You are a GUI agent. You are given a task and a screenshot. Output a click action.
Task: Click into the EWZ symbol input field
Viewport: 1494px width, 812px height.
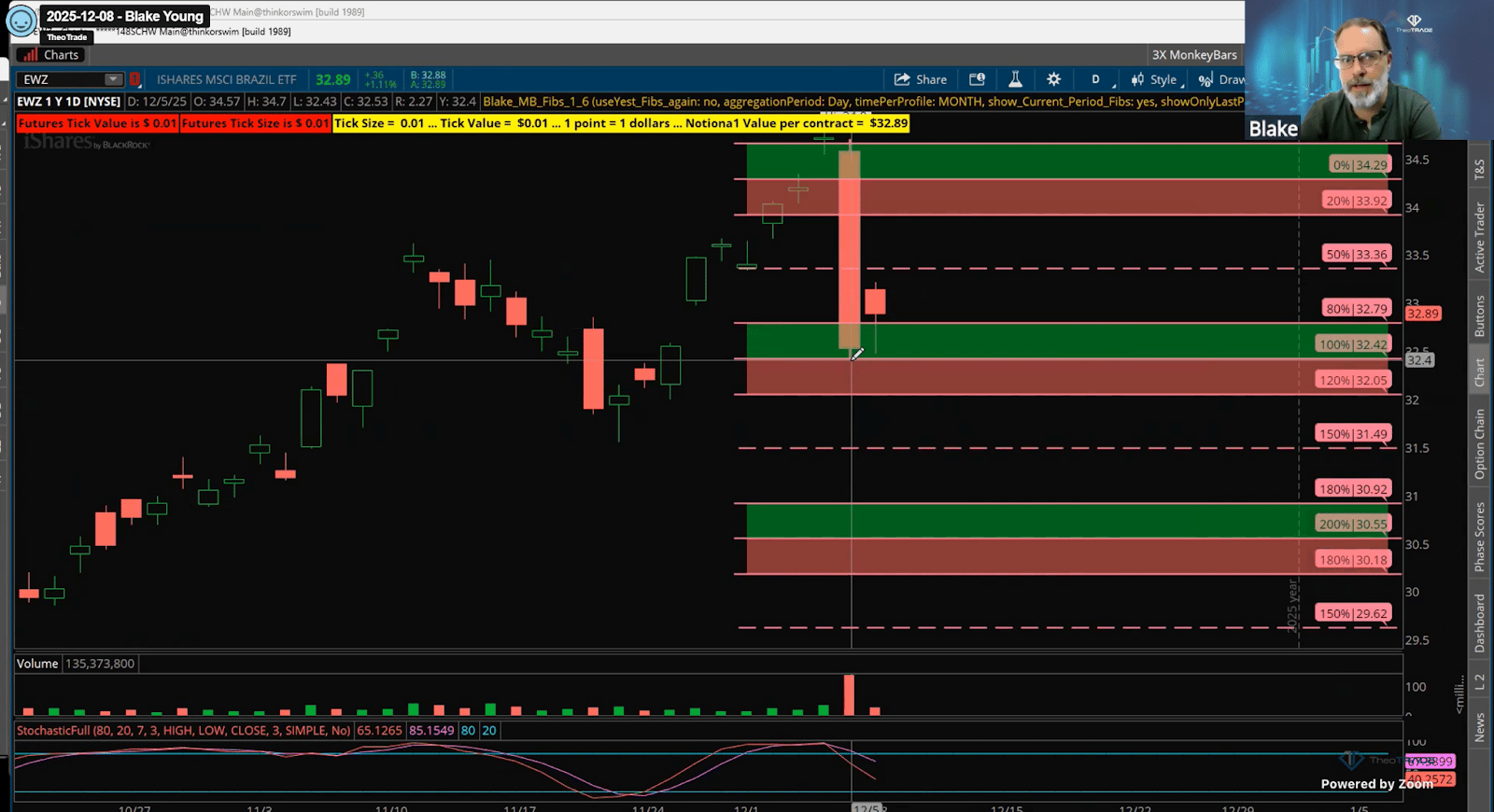(x=61, y=80)
